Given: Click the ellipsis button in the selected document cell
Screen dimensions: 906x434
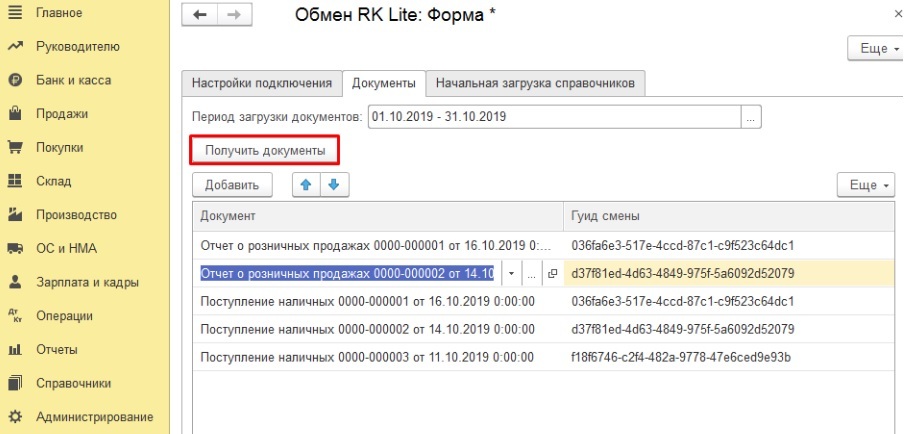Looking at the screenshot, I should [532, 273].
